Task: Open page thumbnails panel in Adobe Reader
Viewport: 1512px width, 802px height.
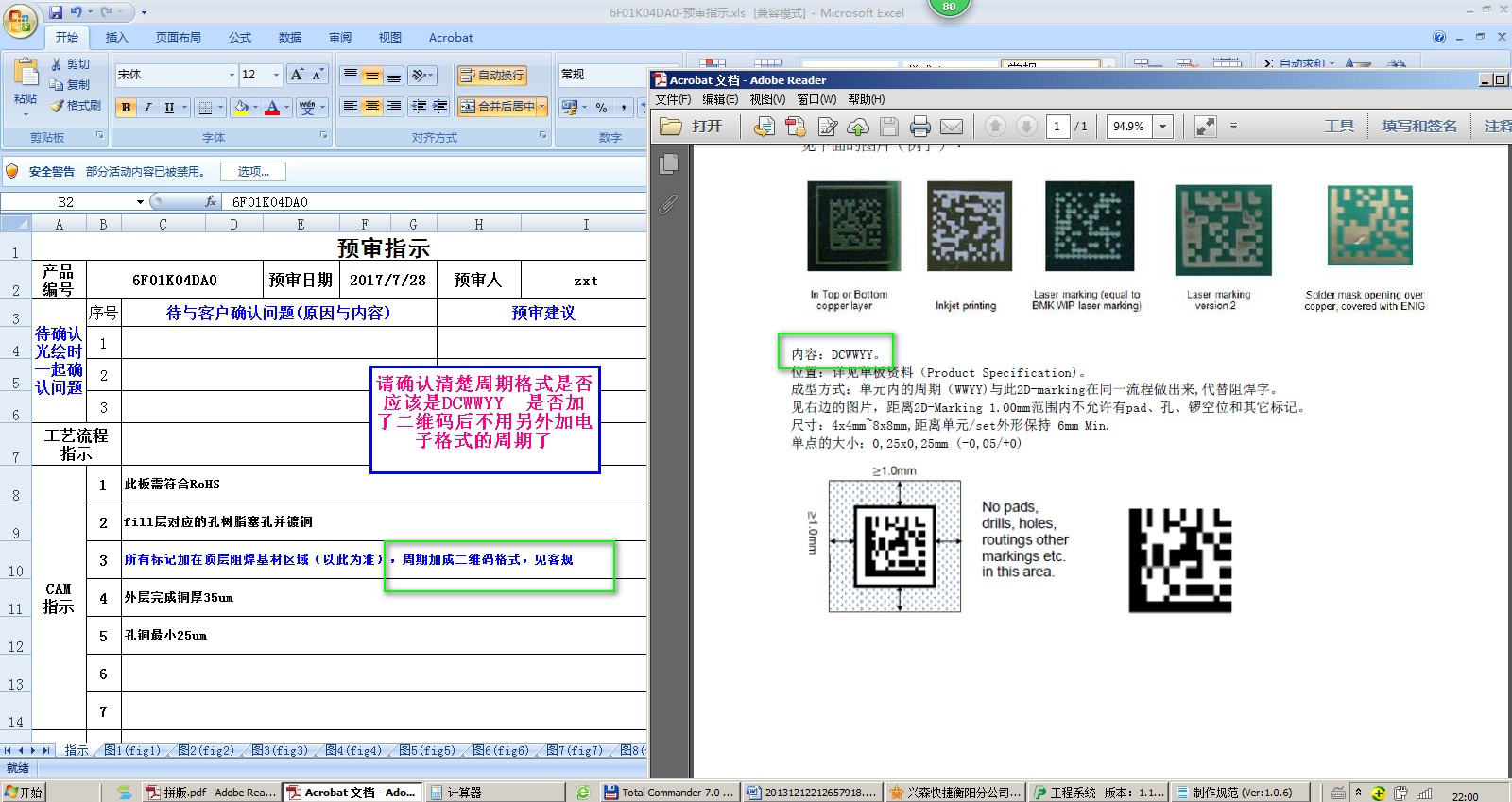Action: pyautogui.click(x=669, y=164)
